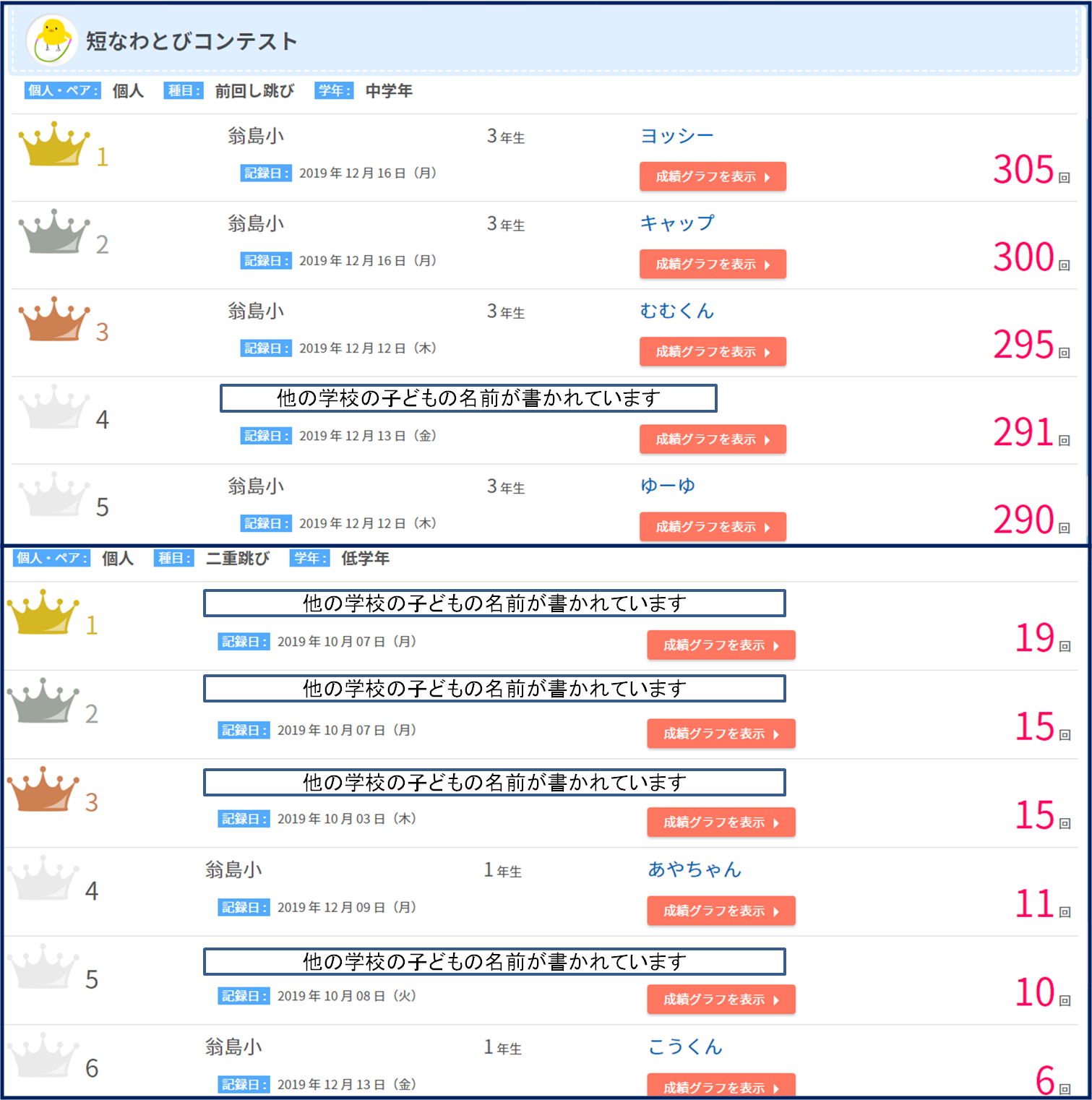Viewport: 1092px width, 1100px height.
Task: Click the 低学年 grade label
Action: click(x=365, y=558)
